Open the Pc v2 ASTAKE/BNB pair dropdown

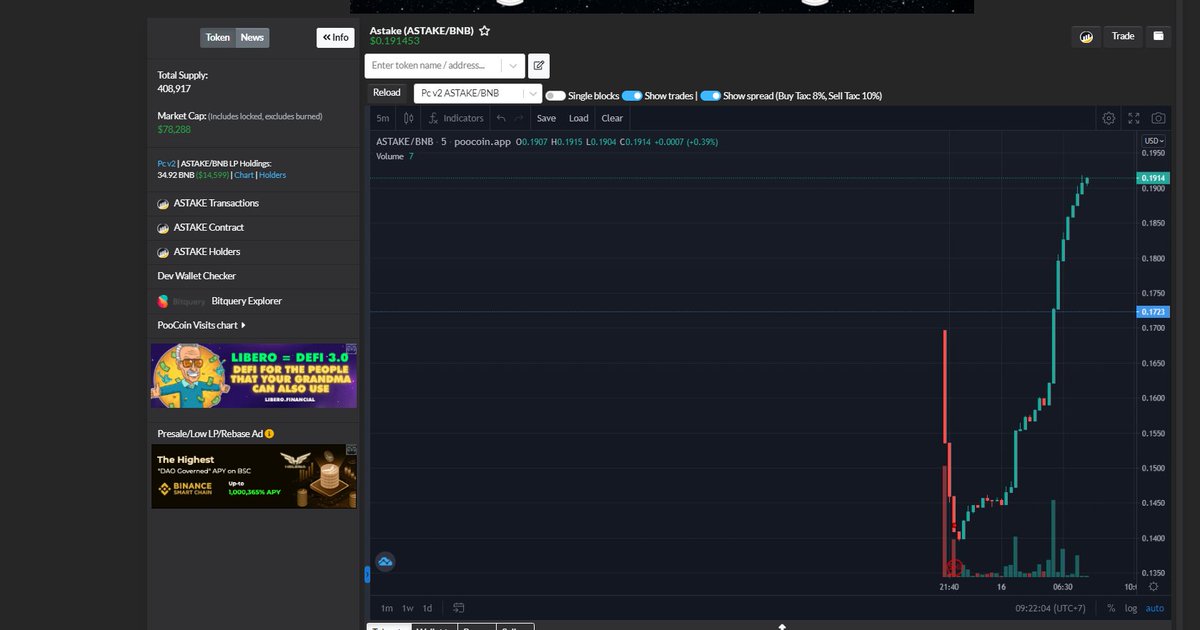pyautogui.click(x=478, y=94)
